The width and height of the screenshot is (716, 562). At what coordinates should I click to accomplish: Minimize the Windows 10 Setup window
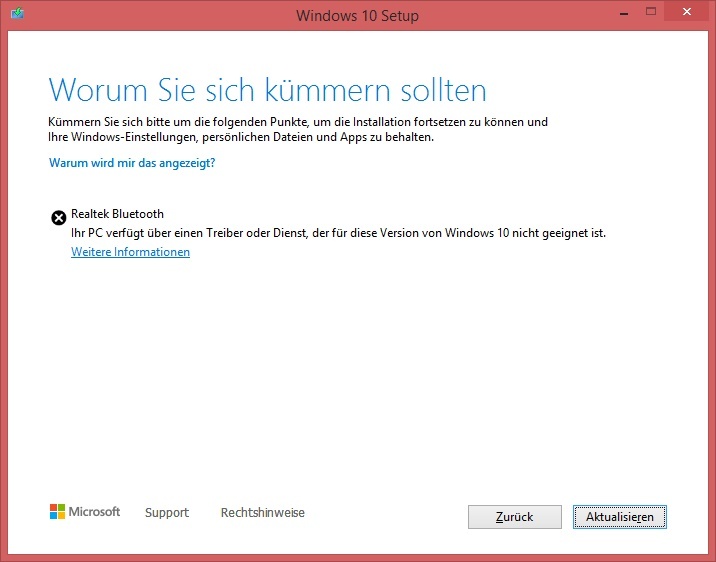click(624, 12)
